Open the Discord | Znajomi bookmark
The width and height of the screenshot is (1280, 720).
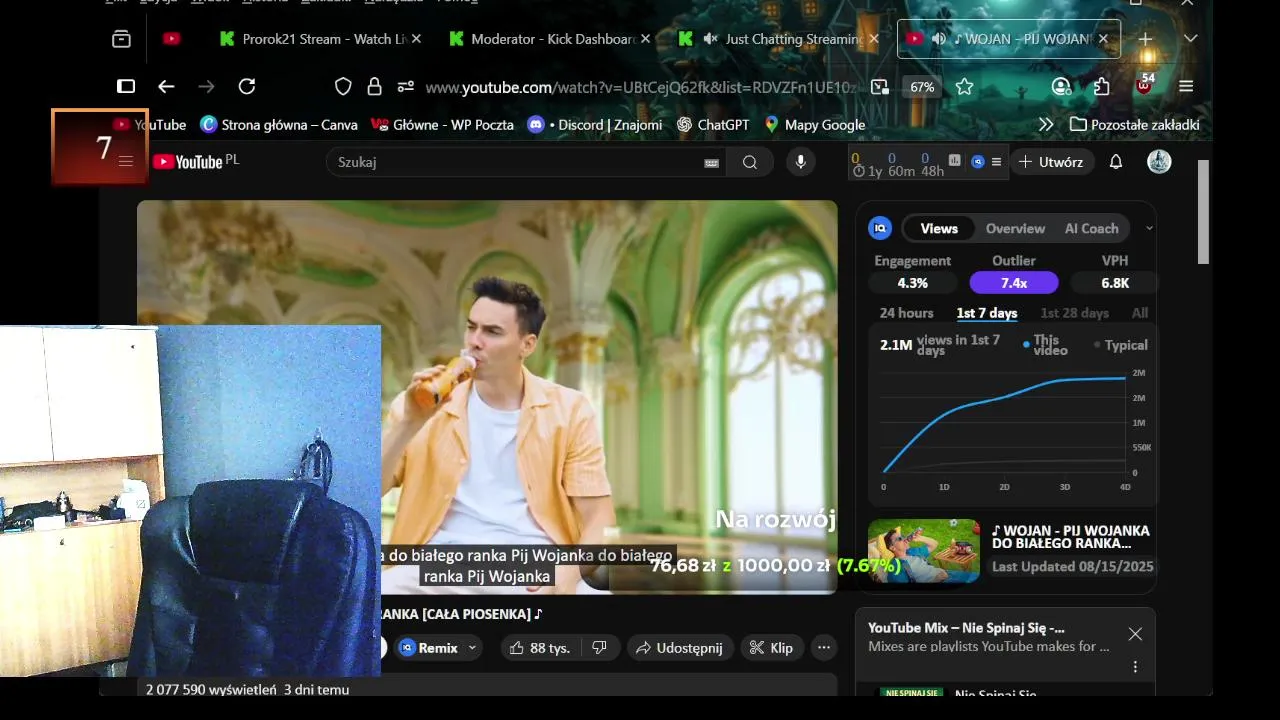[x=594, y=125]
